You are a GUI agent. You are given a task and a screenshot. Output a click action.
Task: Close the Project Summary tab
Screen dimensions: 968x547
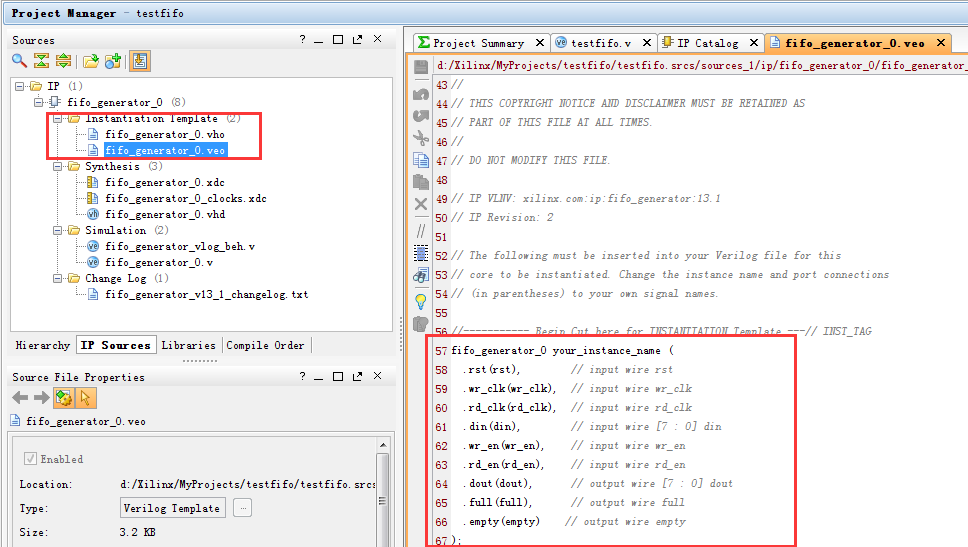tap(540, 43)
